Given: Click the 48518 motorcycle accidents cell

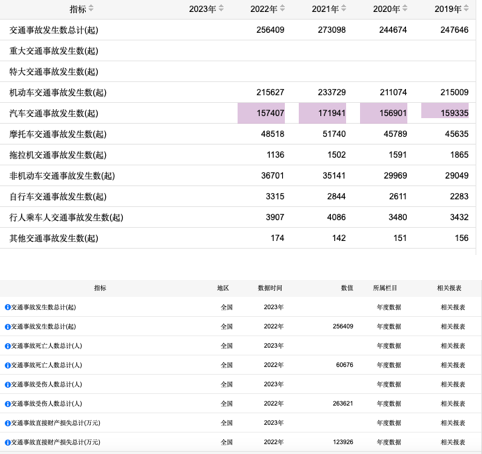Looking at the screenshot, I should click(x=273, y=134).
